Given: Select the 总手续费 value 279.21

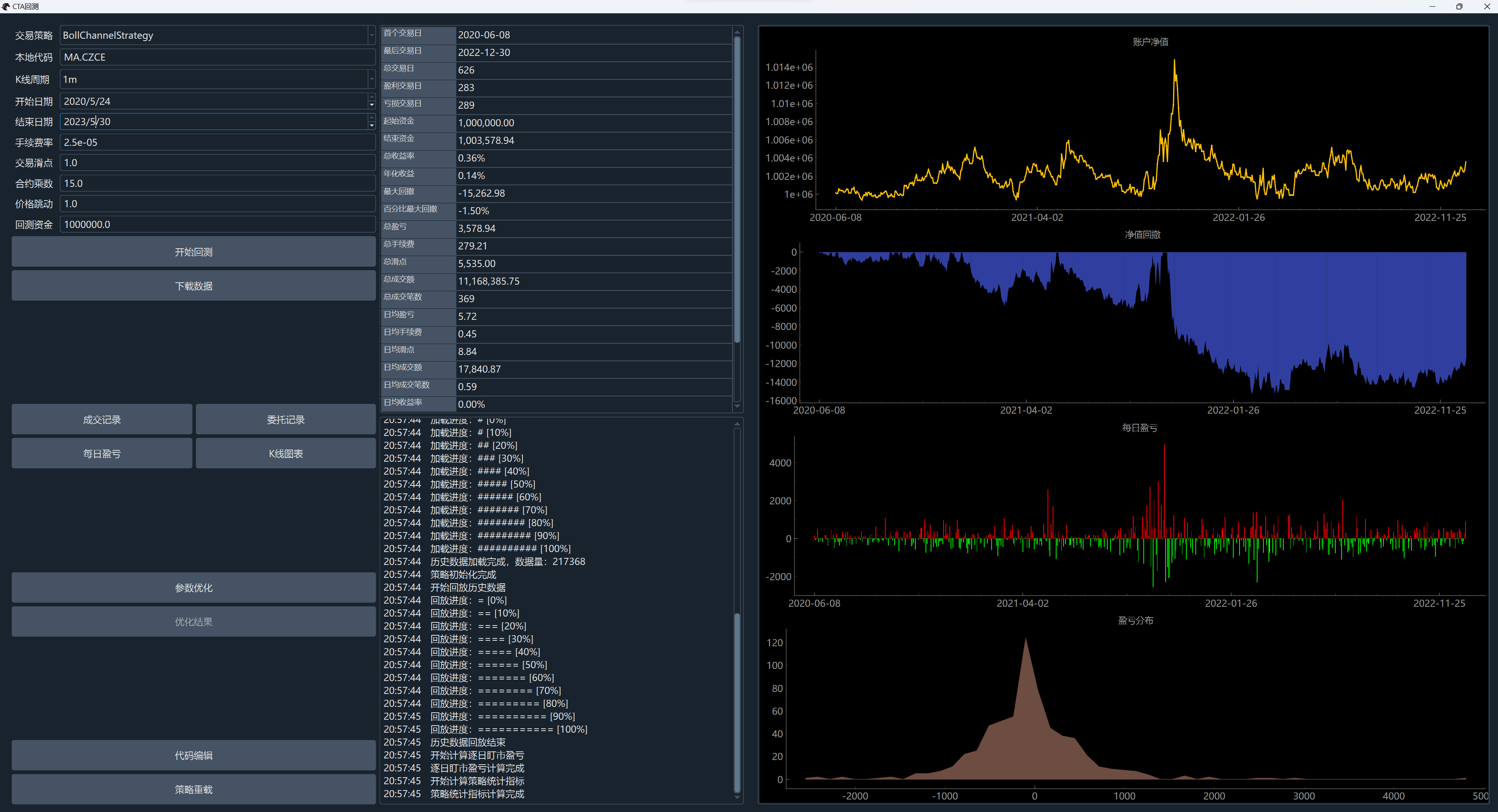Looking at the screenshot, I should click(472, 246).
